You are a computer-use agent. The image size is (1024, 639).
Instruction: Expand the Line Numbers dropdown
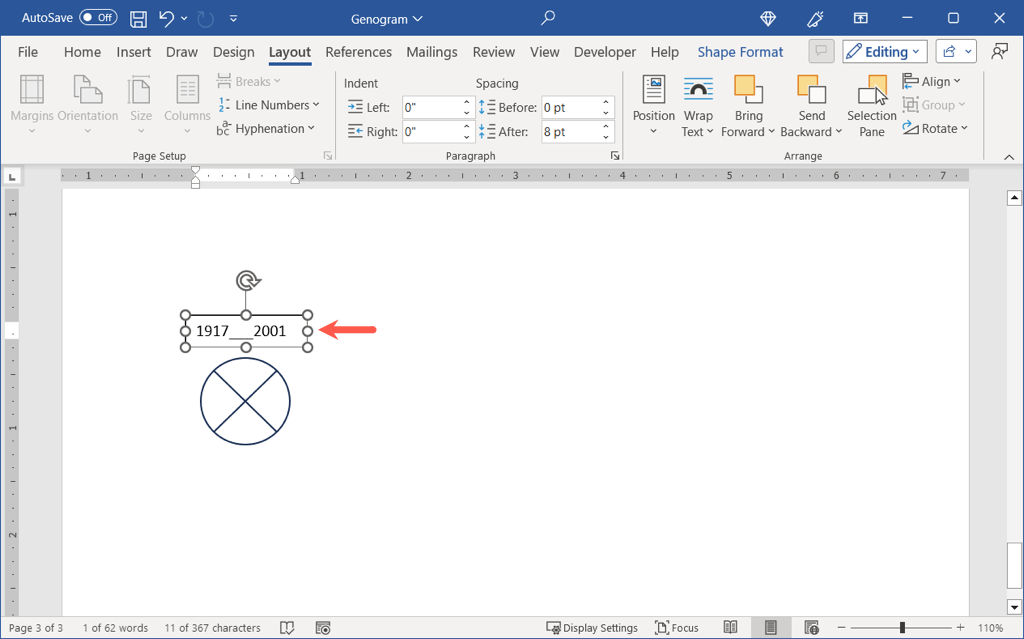(268, 105)
